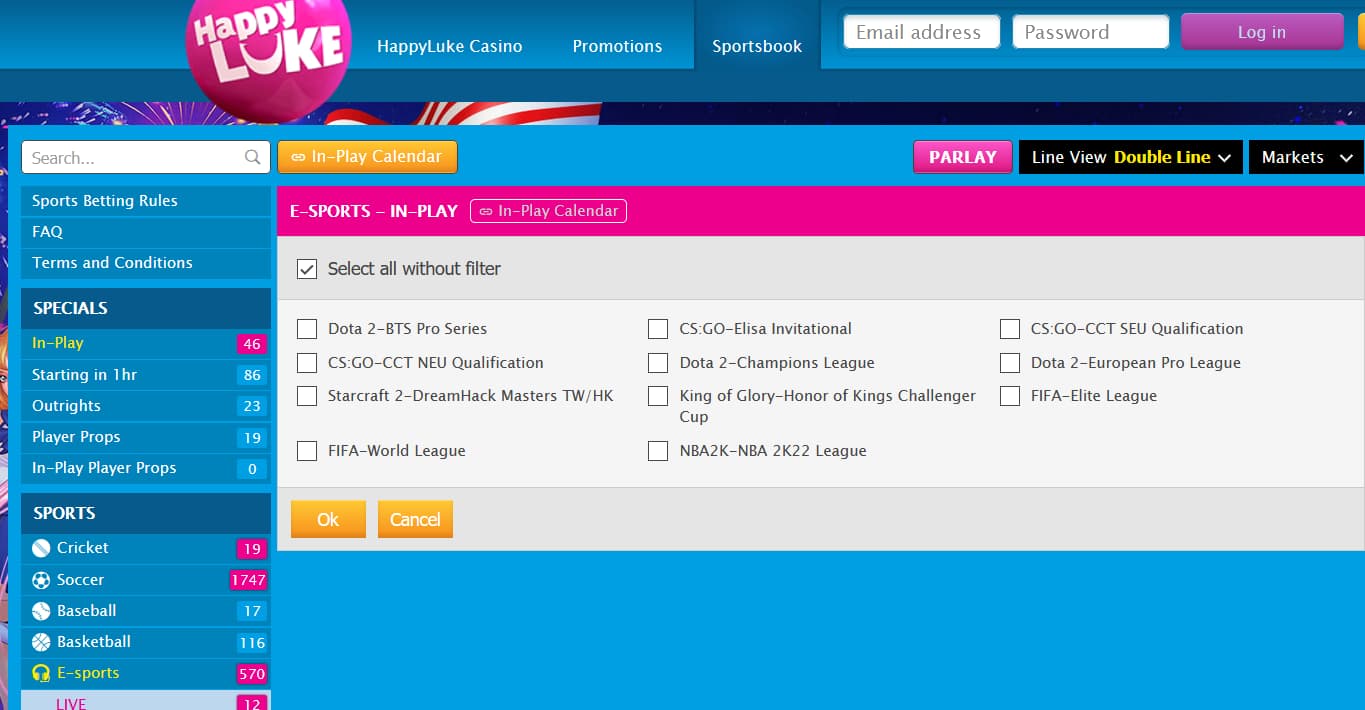Click the orange In-Play Calendar button
This screenshot has width=1365, height=710.
[367, 157]
